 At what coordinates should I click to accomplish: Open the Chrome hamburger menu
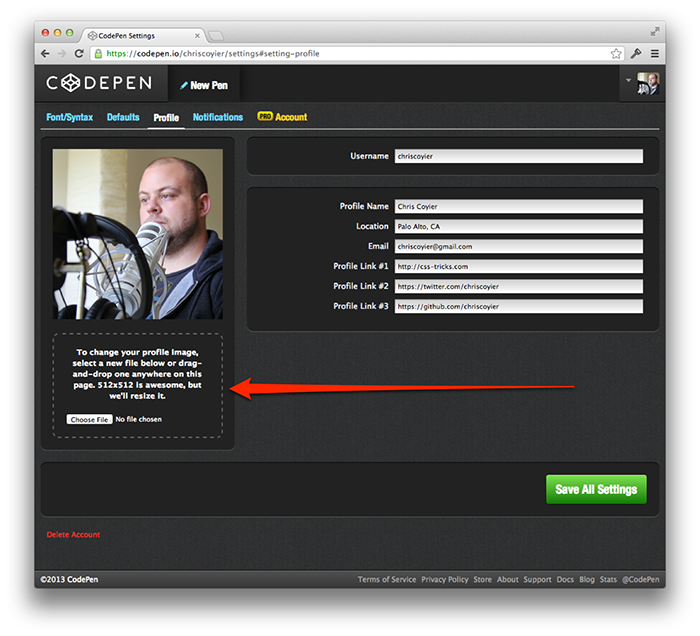[654, 54]
